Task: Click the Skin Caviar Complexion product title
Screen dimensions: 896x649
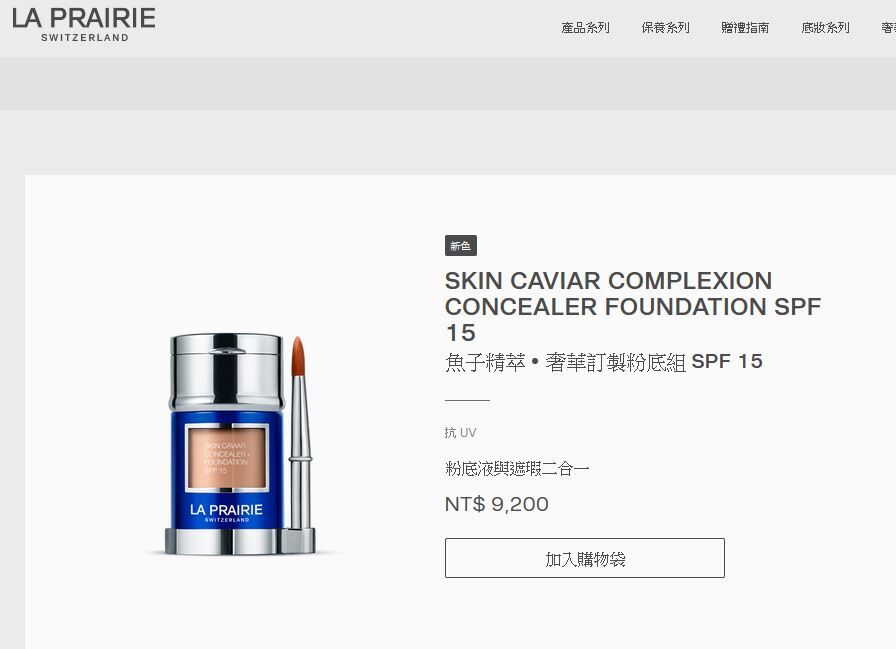Action: click(633, 306)
